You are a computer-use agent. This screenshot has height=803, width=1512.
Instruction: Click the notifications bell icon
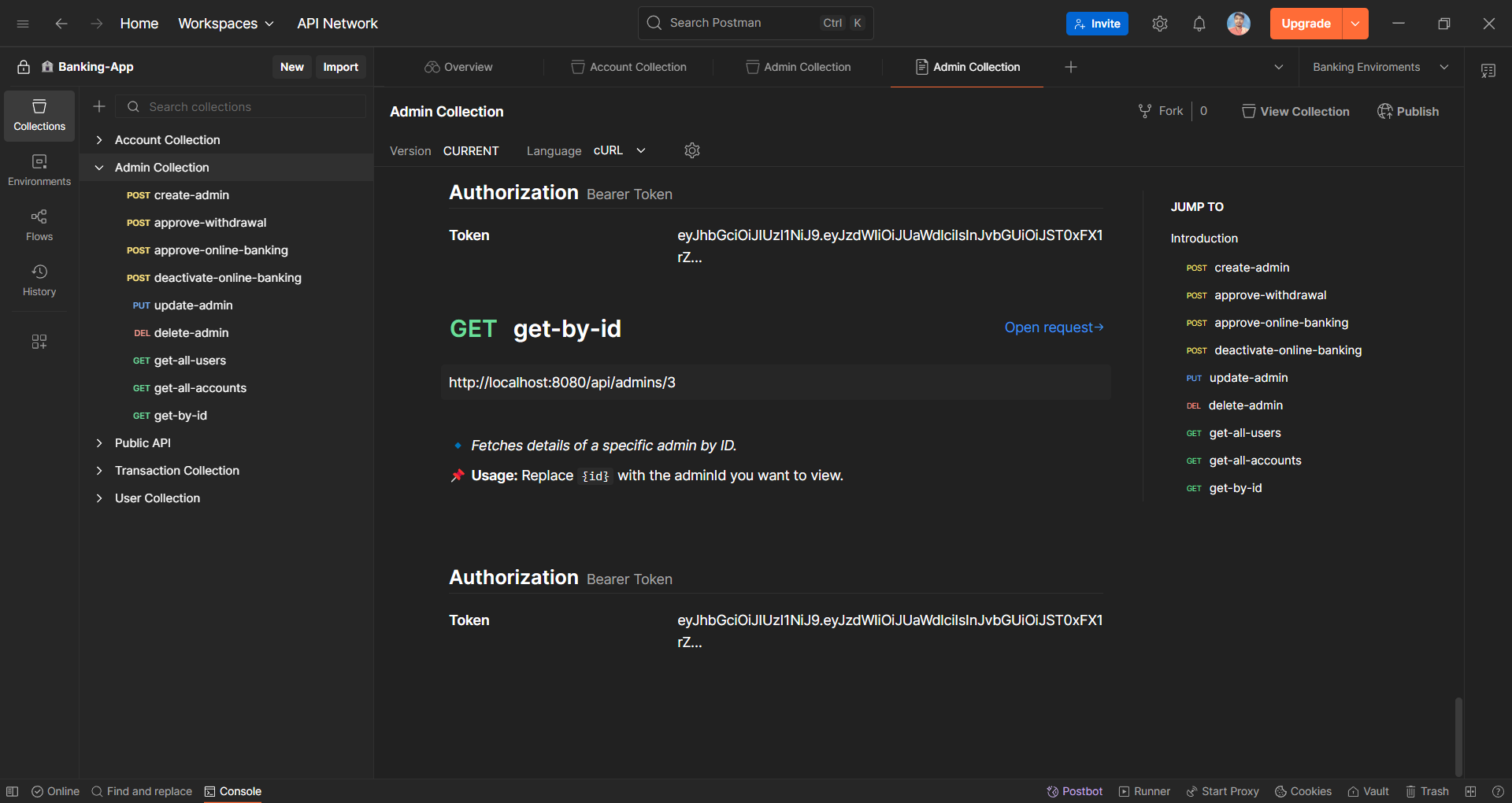[x=1199, y=24]
